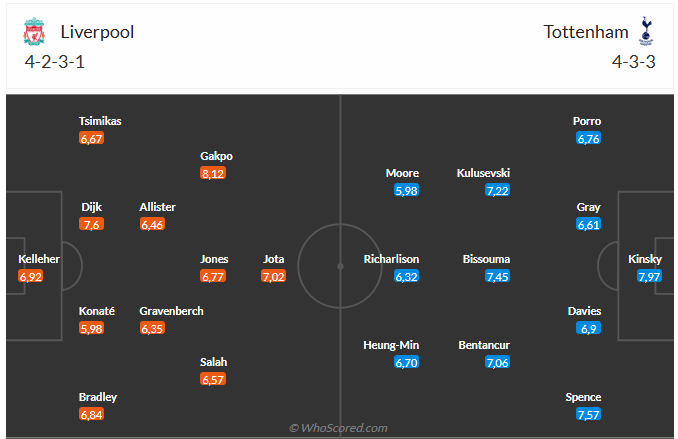Click Bissouma's 7,45 rating badge
This screenshot has height=439, width=678.
[497, 276]
